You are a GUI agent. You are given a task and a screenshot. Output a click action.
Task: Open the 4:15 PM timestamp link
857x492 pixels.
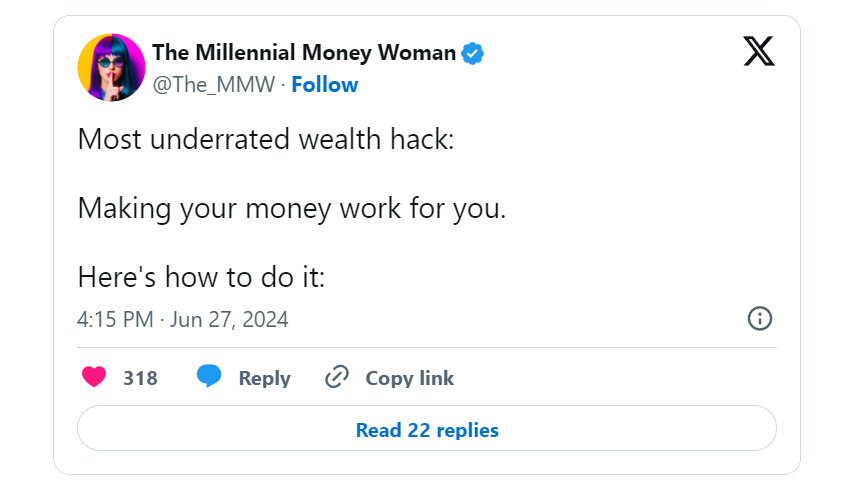tap(115, 319)
